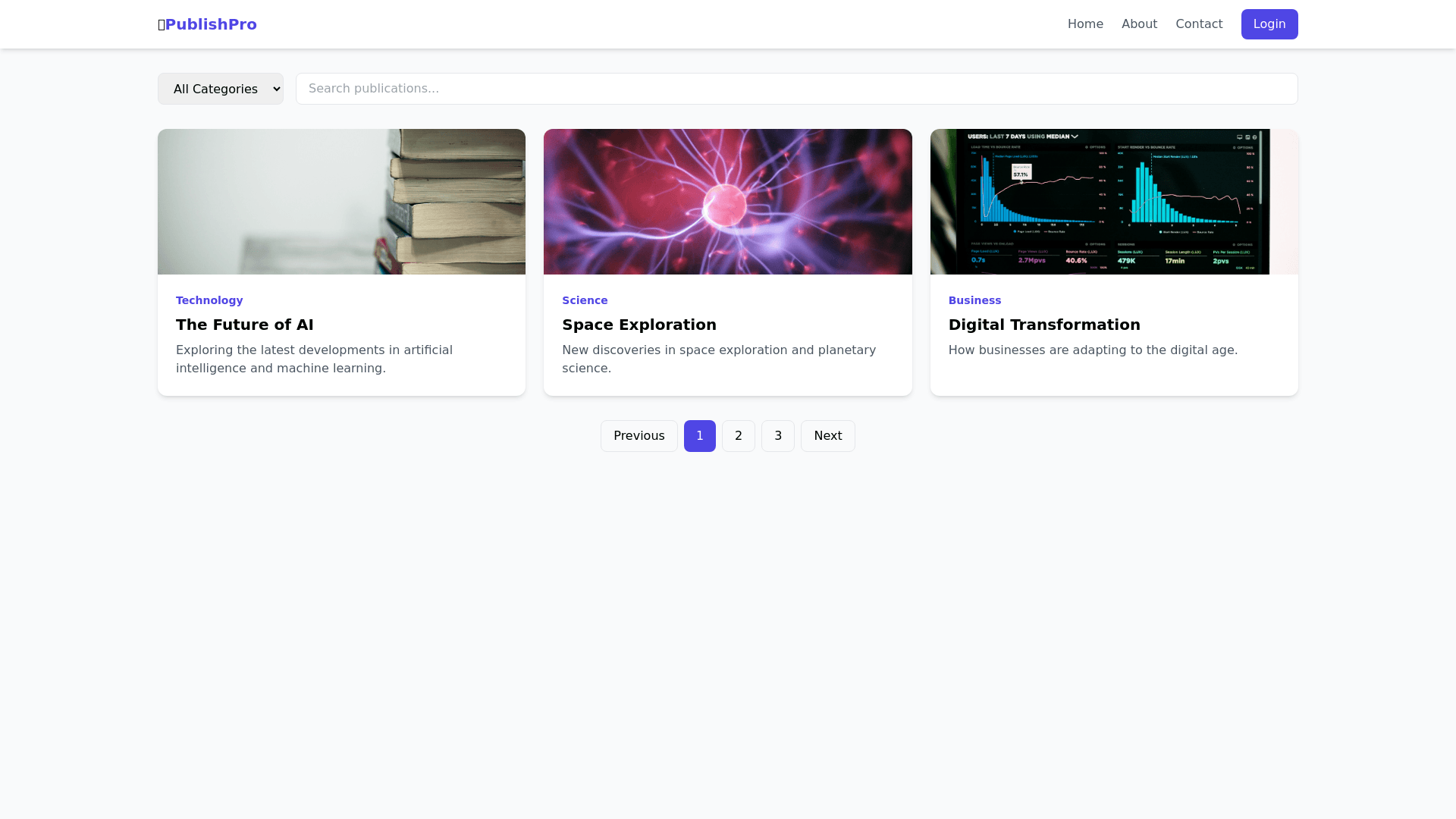Open the plasma ball thumbnail
Image resolution: width=1456 pixels, height=819 pixels.
point(727,202)
